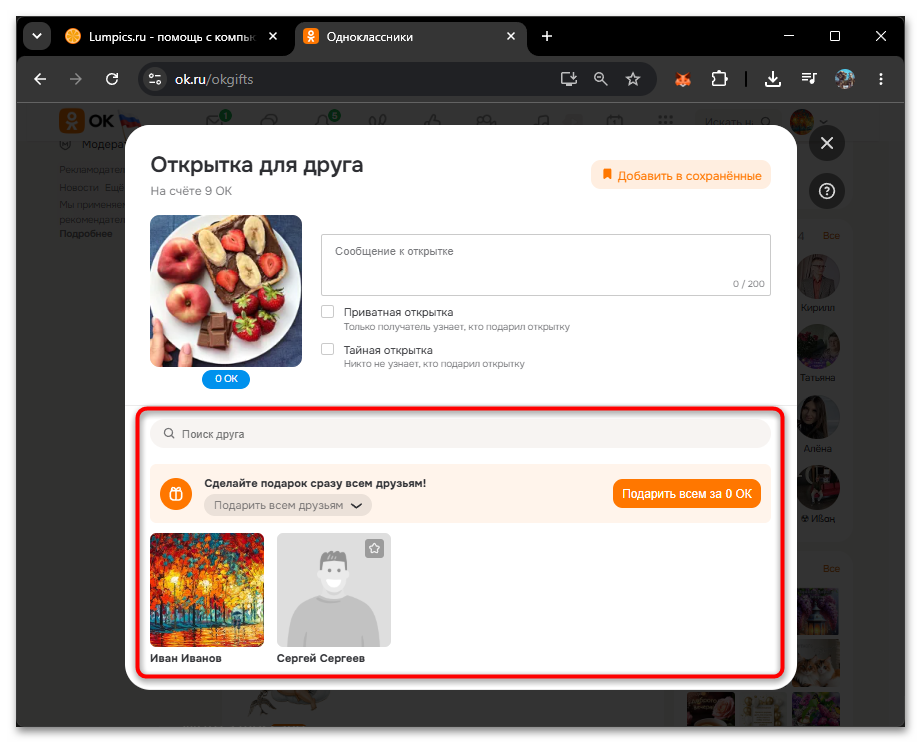The height and width of the screenshot is (743, 921).
Task: Click Добавить в сохранённые button
Action: pos(681,175)
